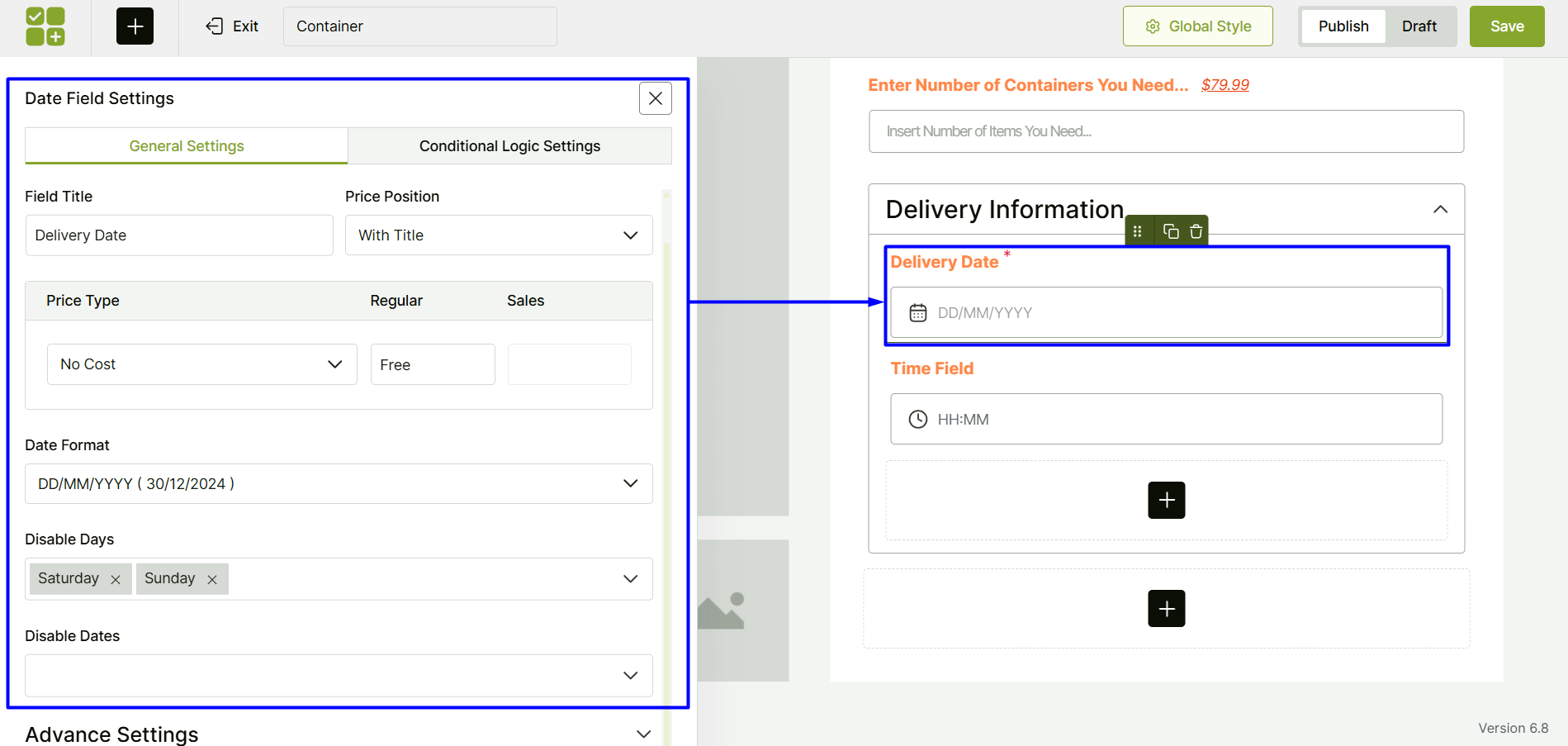Expand the Advance Settings section
The height and width of the screenshot is (746, 1568).
click(x=643, y=734)
